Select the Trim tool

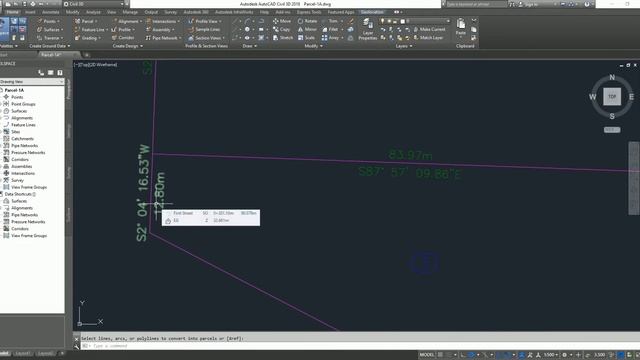331,21
